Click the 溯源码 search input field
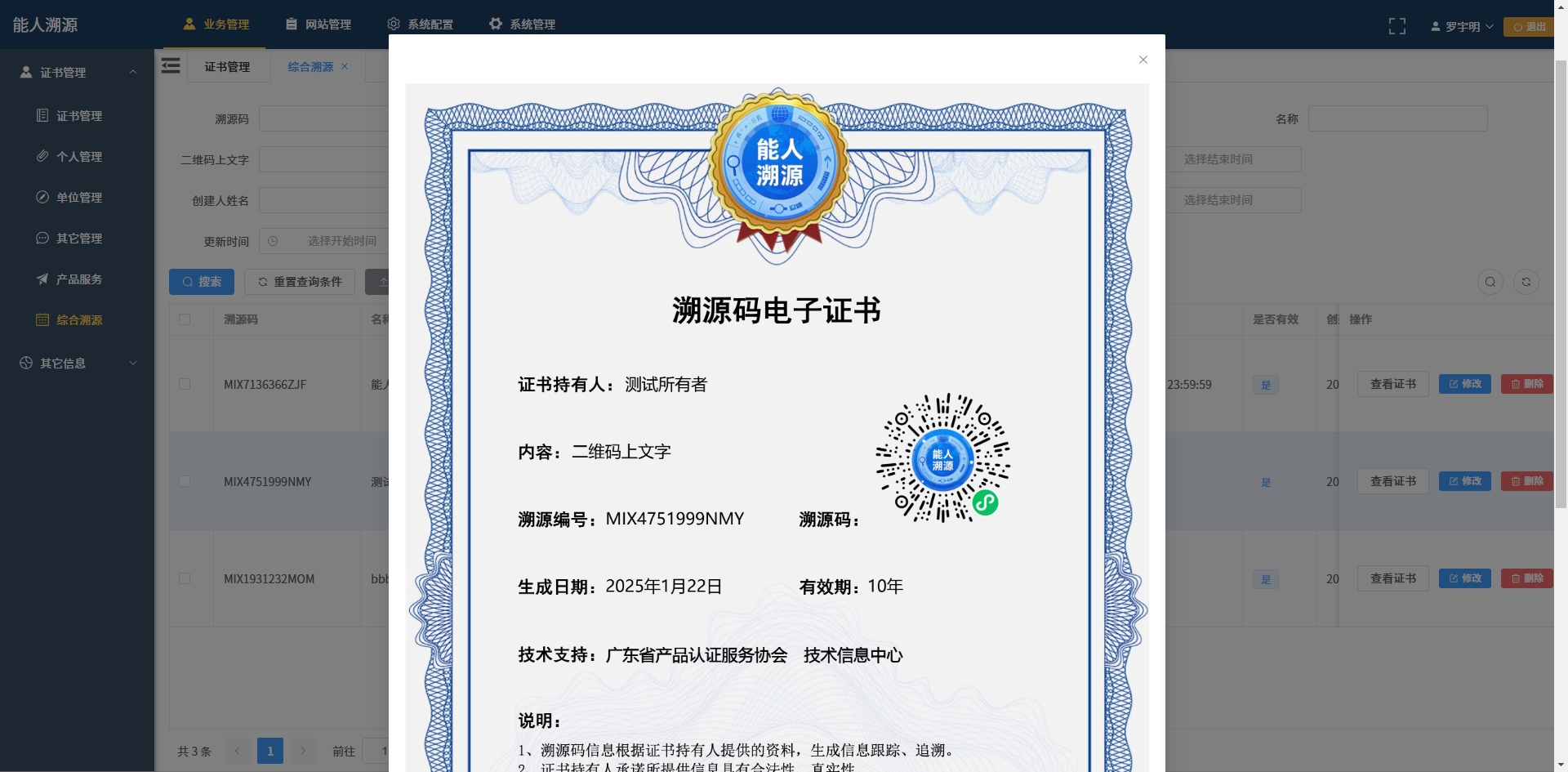The image size is (1568, 772). click(x=324, y=118)
